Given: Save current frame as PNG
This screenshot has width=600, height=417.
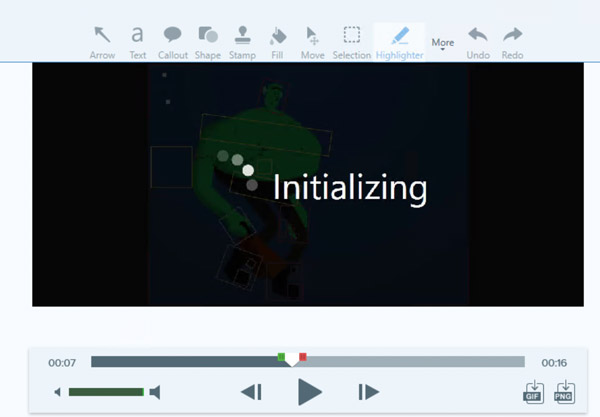Looking at the screenshot, I should coord(564,392).
